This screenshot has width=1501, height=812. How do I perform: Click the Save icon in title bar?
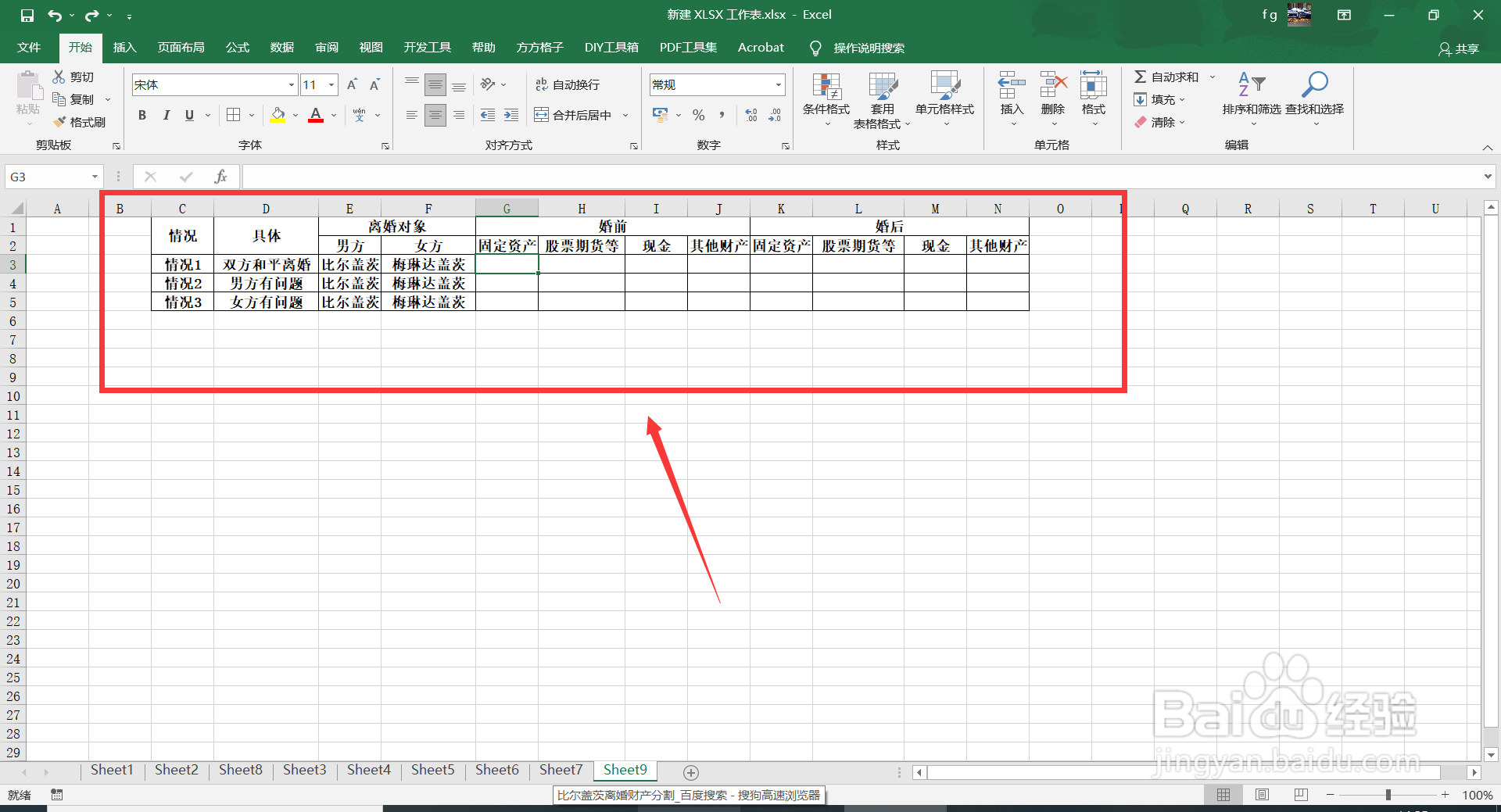[x=27, y=15]
